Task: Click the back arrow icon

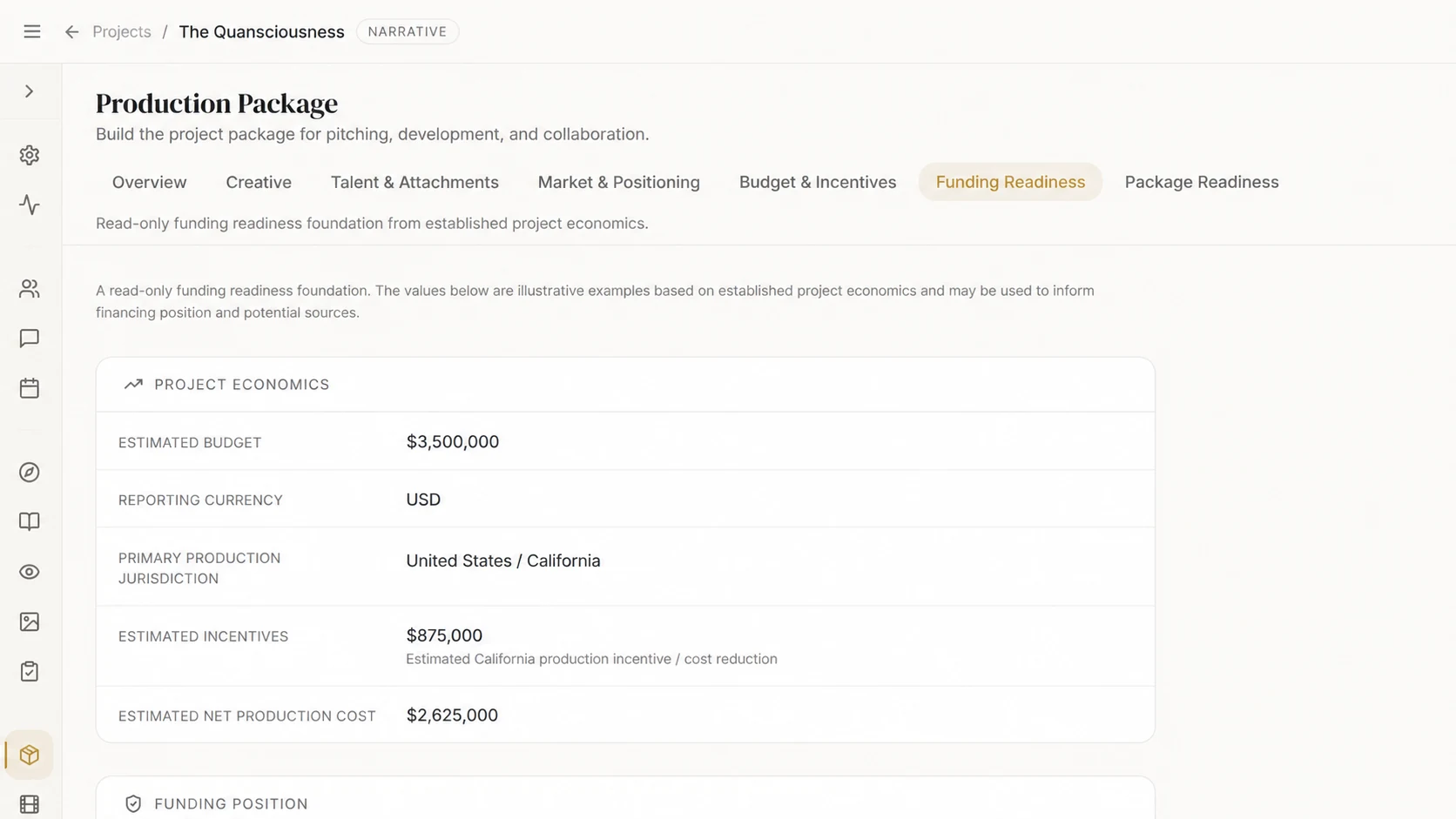Action: coord(72,31)
